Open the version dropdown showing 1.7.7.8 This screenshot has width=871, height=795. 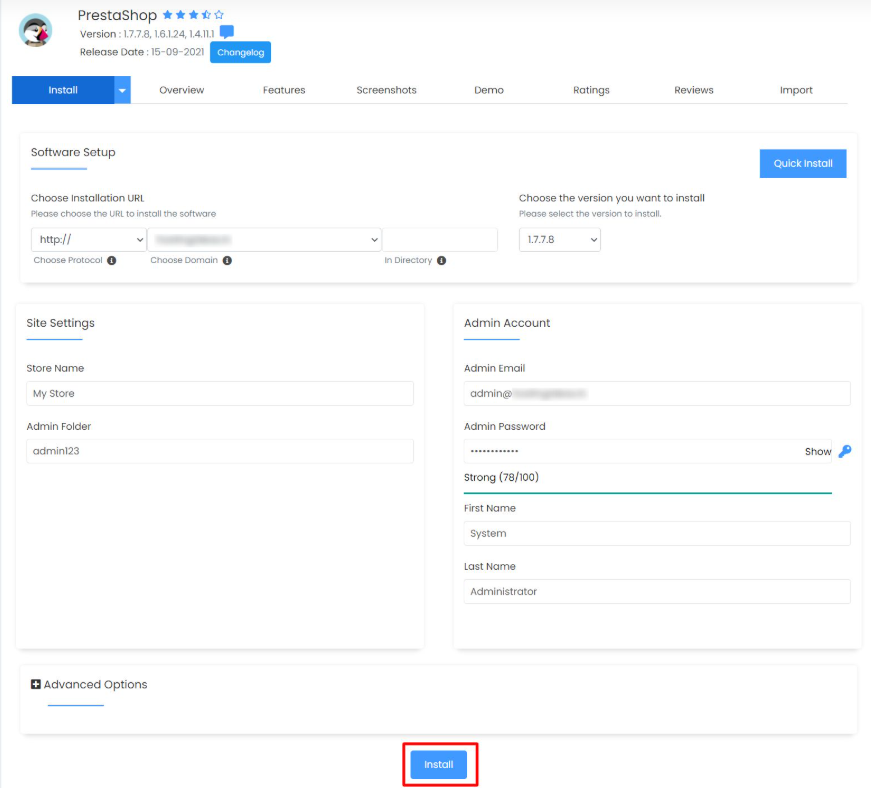[560, 239]
